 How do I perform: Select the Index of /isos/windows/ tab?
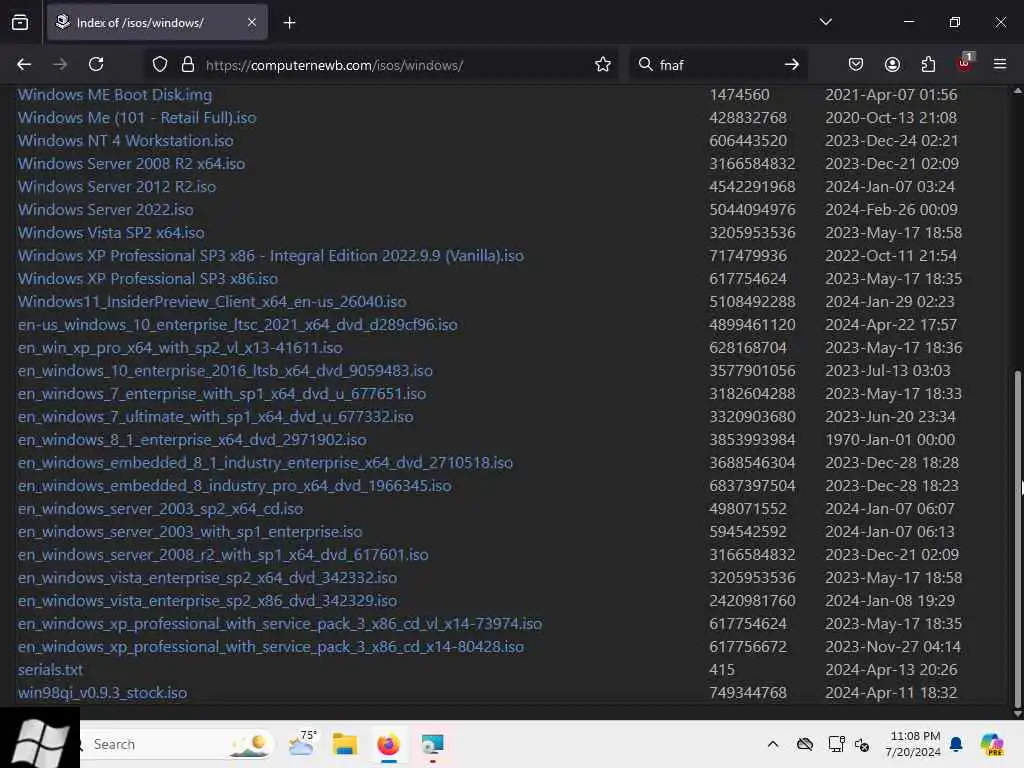click(x=157, y=22)
